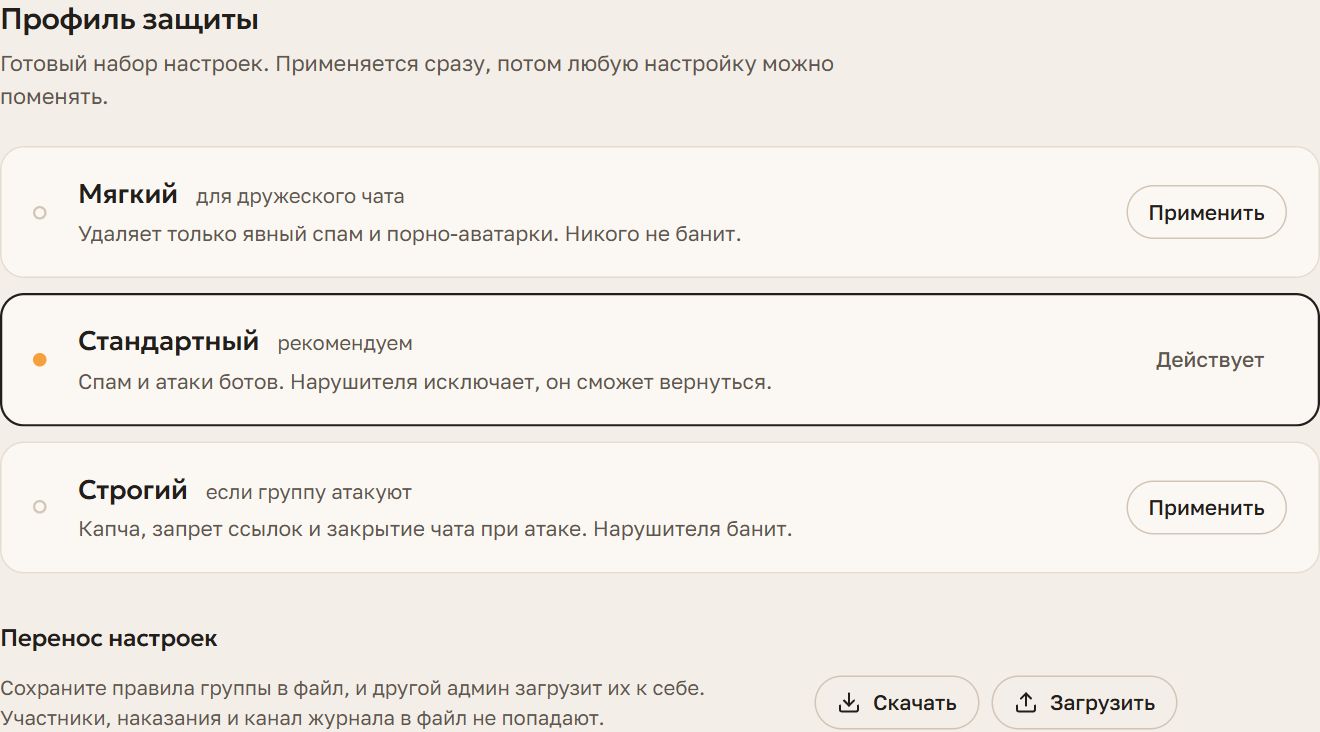Click the Загрузить settings button
Image resolution: width=1320 pixels, height=732 pixels.
pos(1084,703)
